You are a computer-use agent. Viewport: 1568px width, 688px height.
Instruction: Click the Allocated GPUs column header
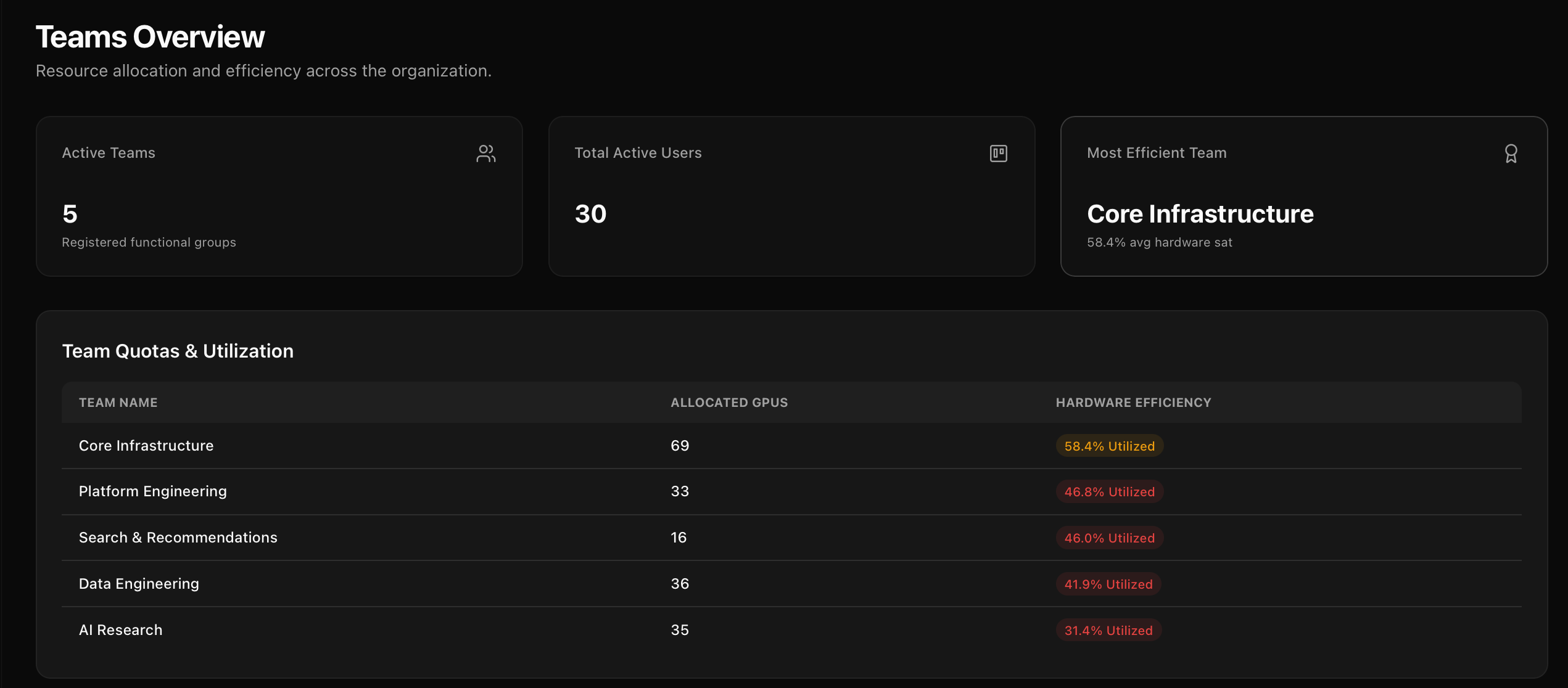tap(729, 403)
